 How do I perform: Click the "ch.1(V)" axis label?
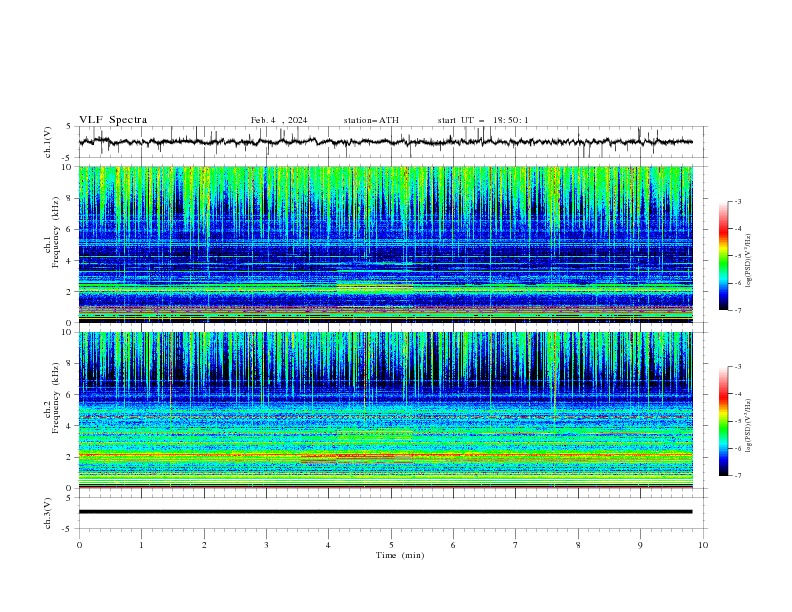point(48,142)
